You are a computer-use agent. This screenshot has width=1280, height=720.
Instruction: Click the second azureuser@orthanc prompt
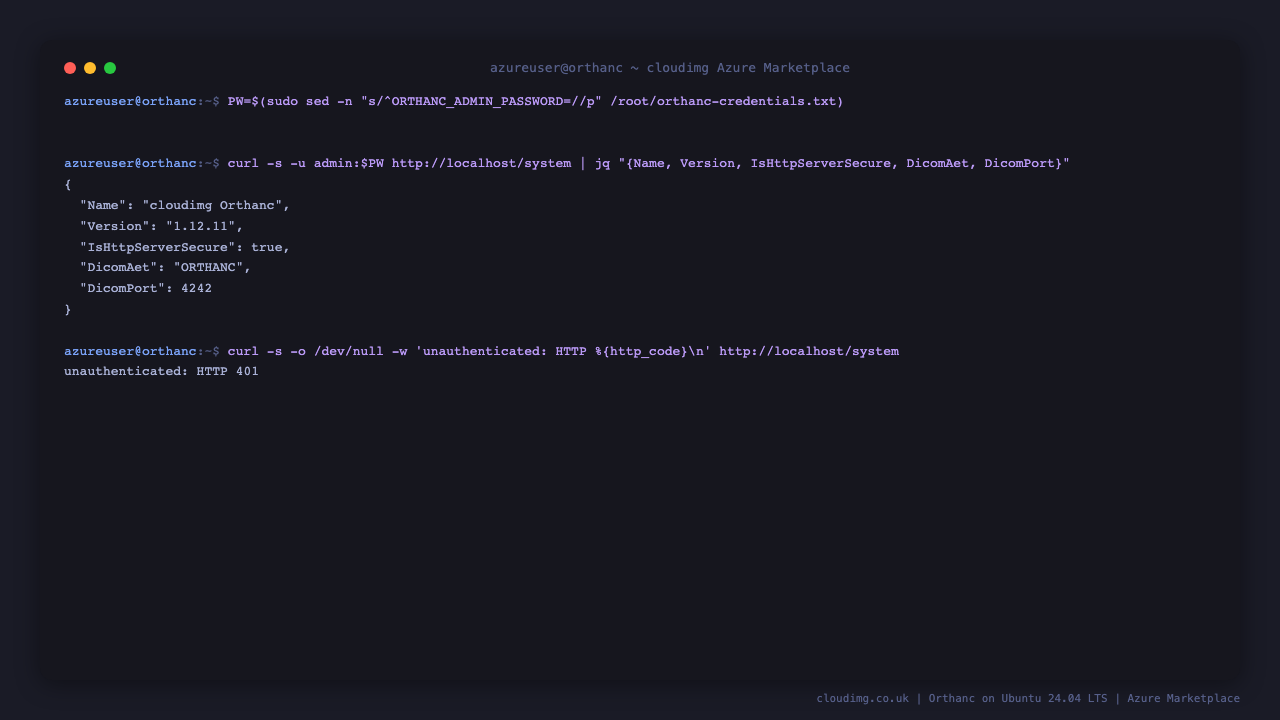coord(142,163)
